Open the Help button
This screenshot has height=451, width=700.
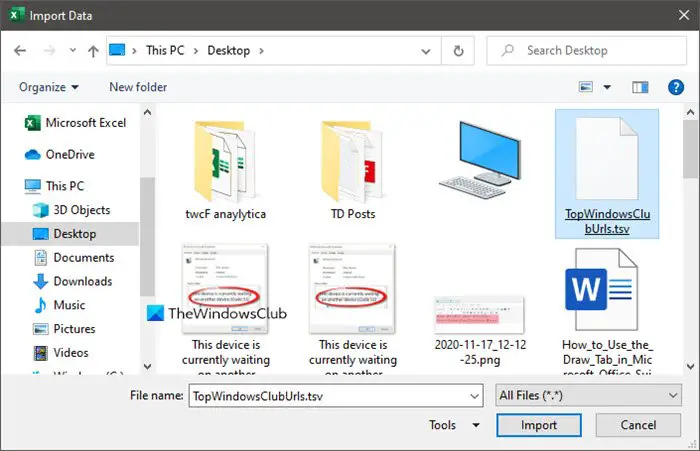point(676,87)
